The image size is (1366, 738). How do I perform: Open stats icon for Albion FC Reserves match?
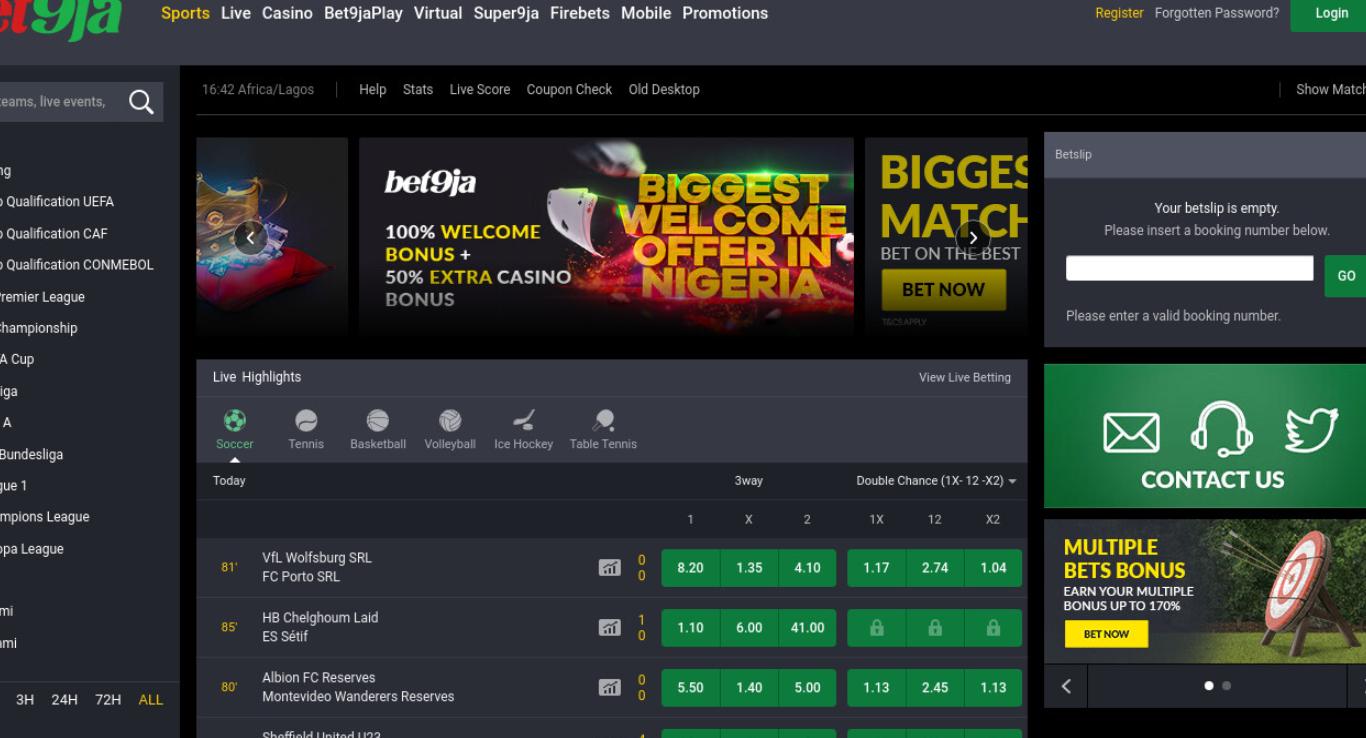pyautogui.click(x=609, y=687)
